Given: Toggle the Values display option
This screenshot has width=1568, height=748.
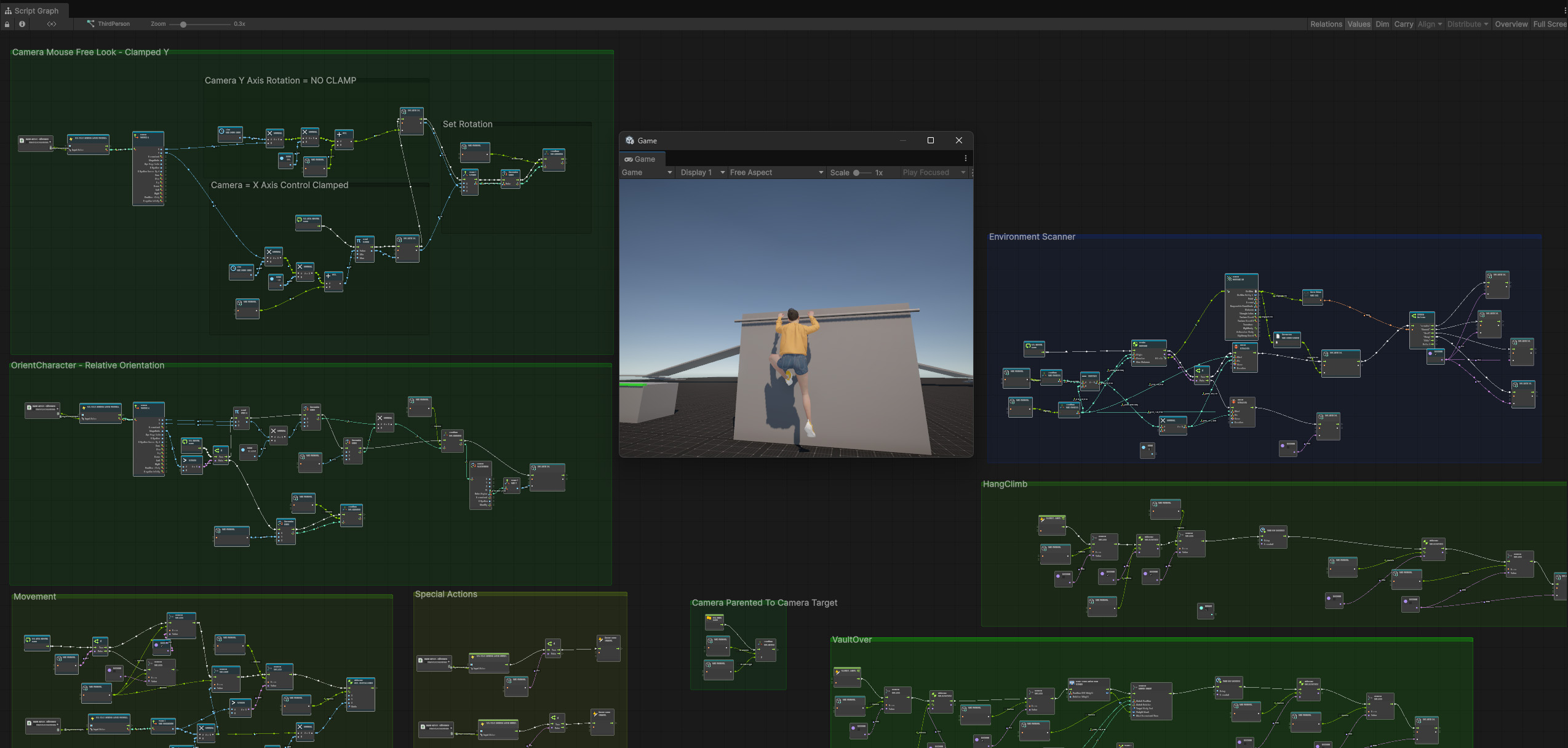Looking at the screenshot, I should coord(1358,24).
